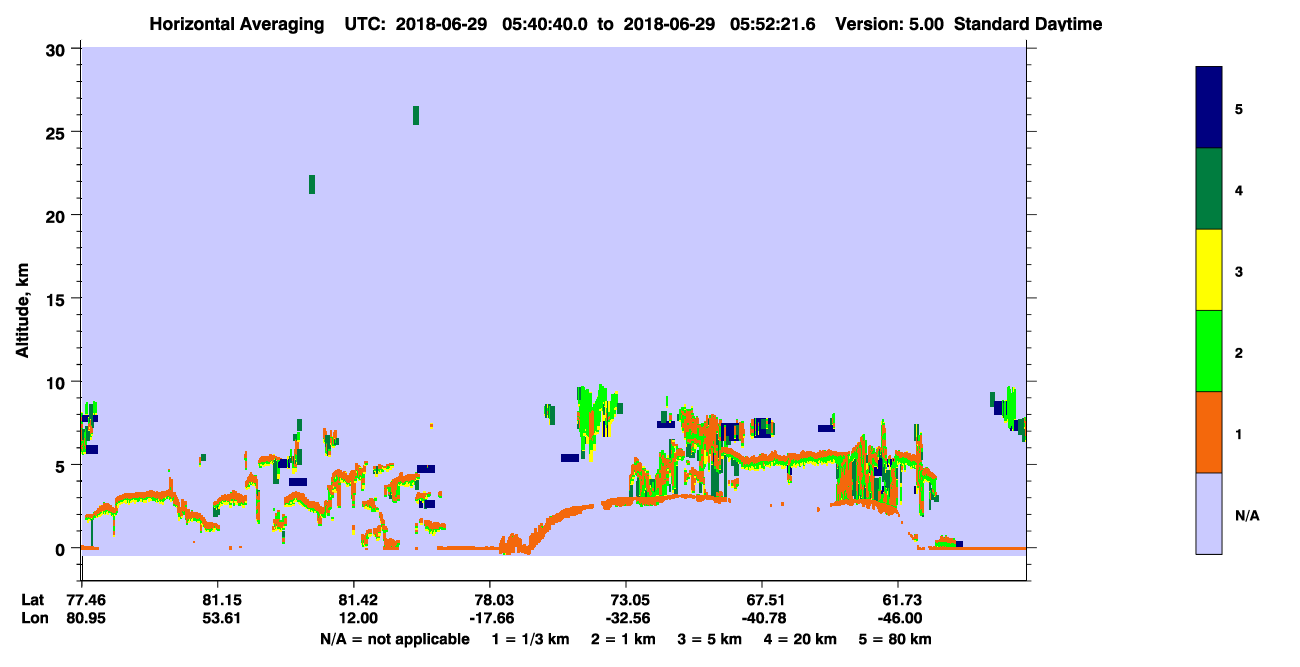Click the longitude value -32.56
The height and width of the screenshot is (667, 1300).
[626, 618]
